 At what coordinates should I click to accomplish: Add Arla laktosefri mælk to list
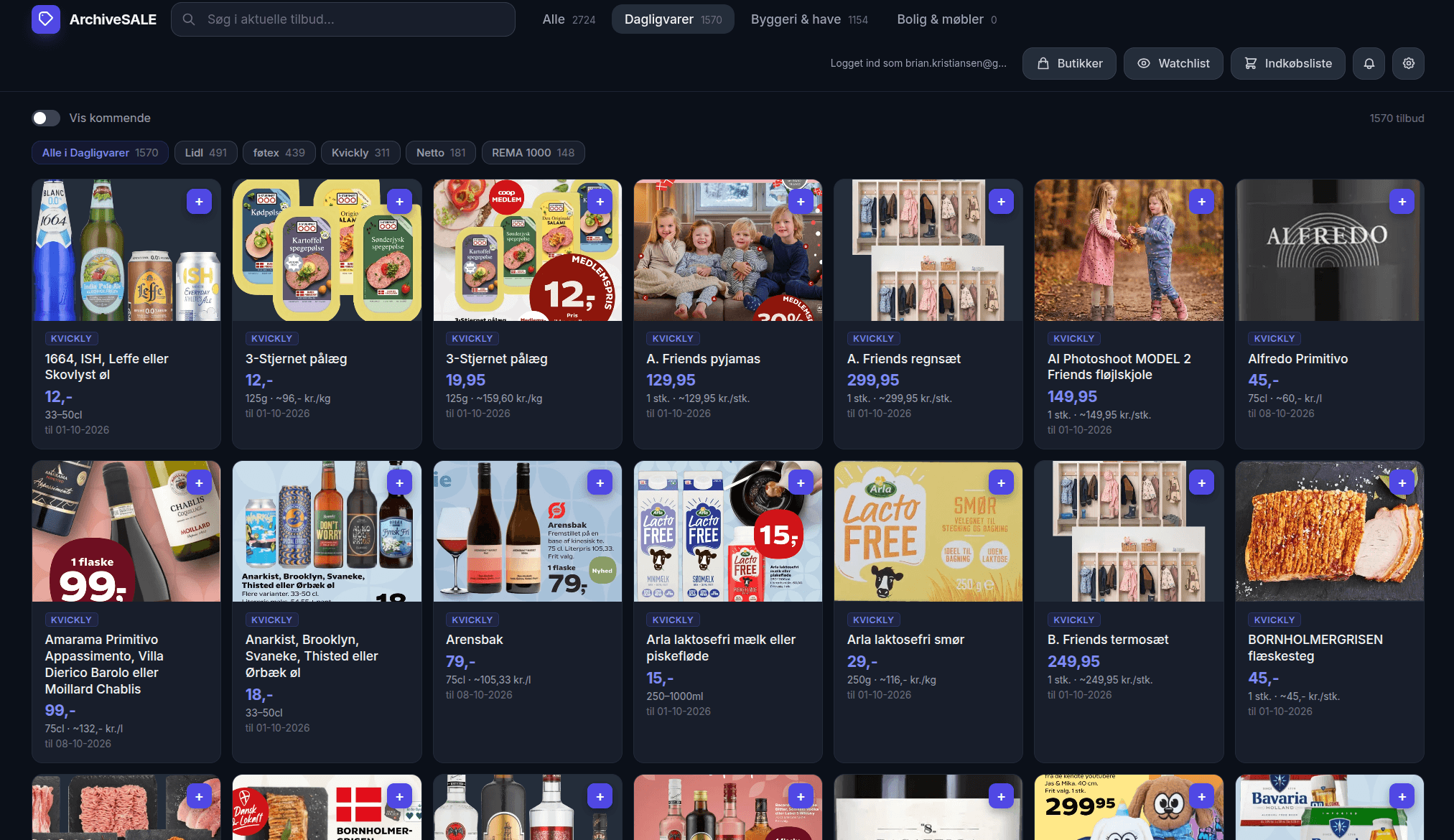pyautogui.click(x=801, y=483)
